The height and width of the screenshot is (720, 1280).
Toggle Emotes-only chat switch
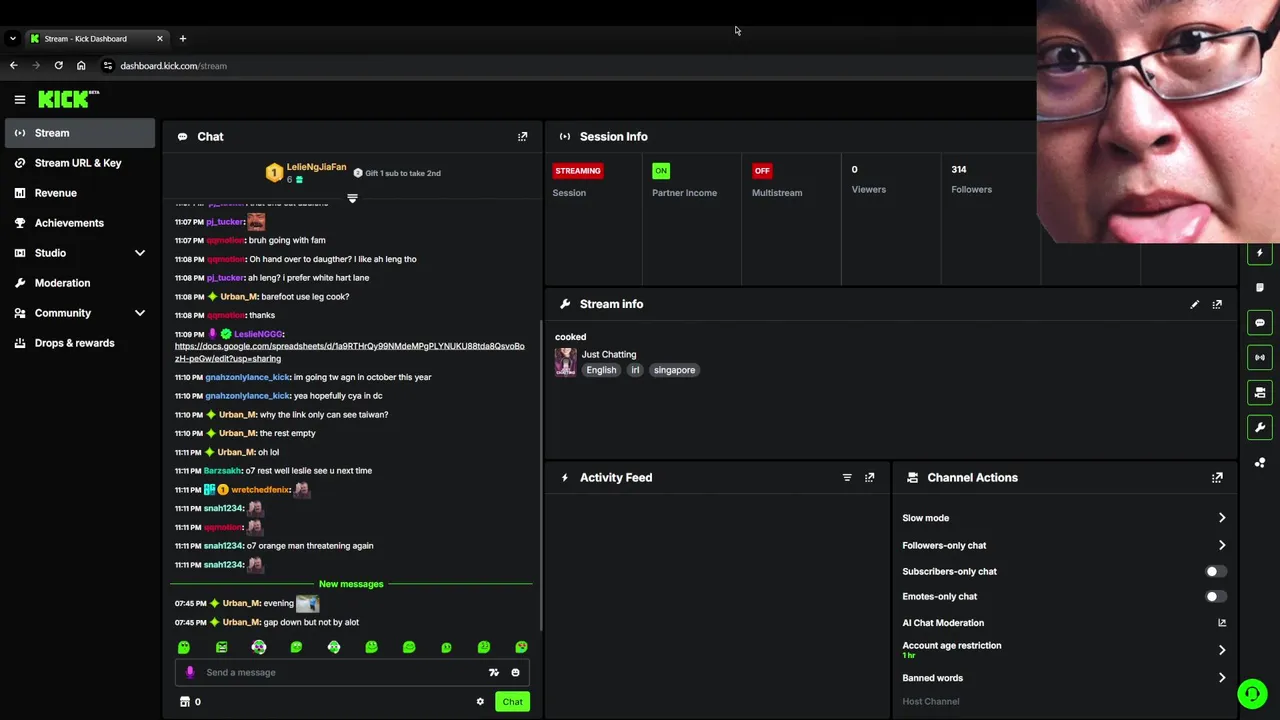click(1215, 597)
